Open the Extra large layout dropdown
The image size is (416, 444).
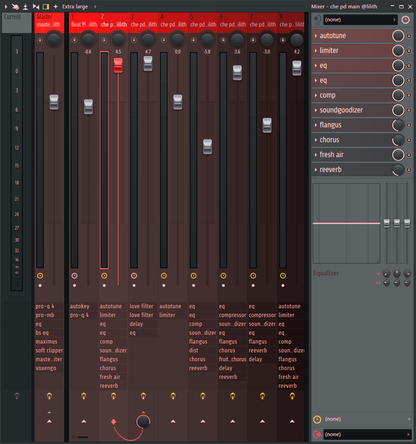tap(75, 6)
